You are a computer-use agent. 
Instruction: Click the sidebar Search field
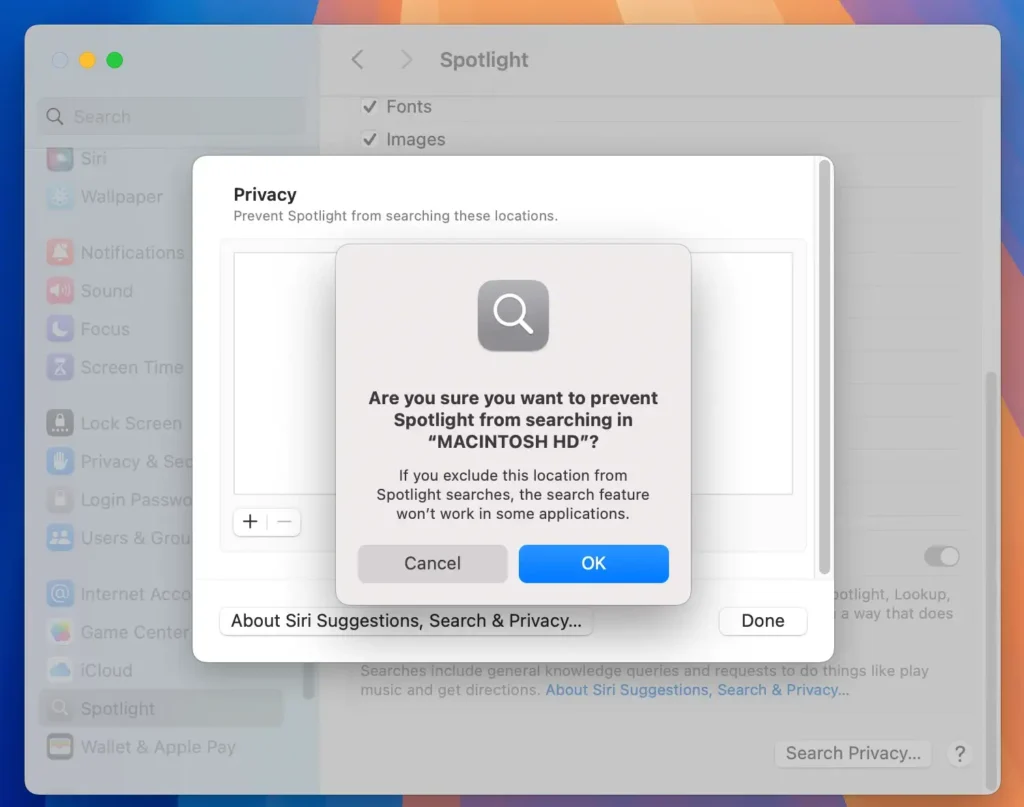pyautogui.click(x=172, y=117)
